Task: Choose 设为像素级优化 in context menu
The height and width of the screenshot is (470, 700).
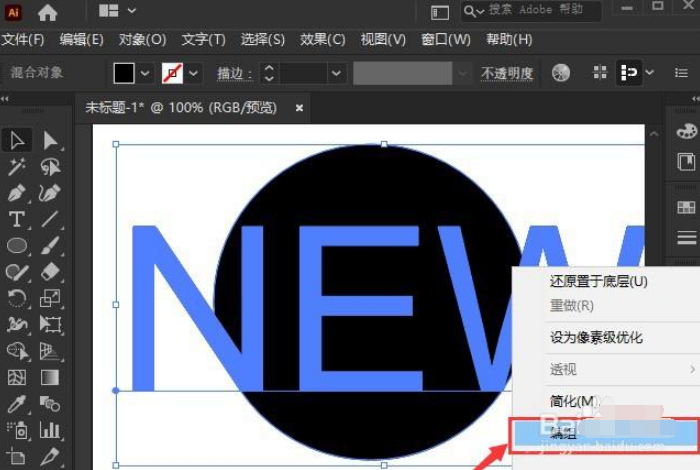Action: tap(596, 337)
